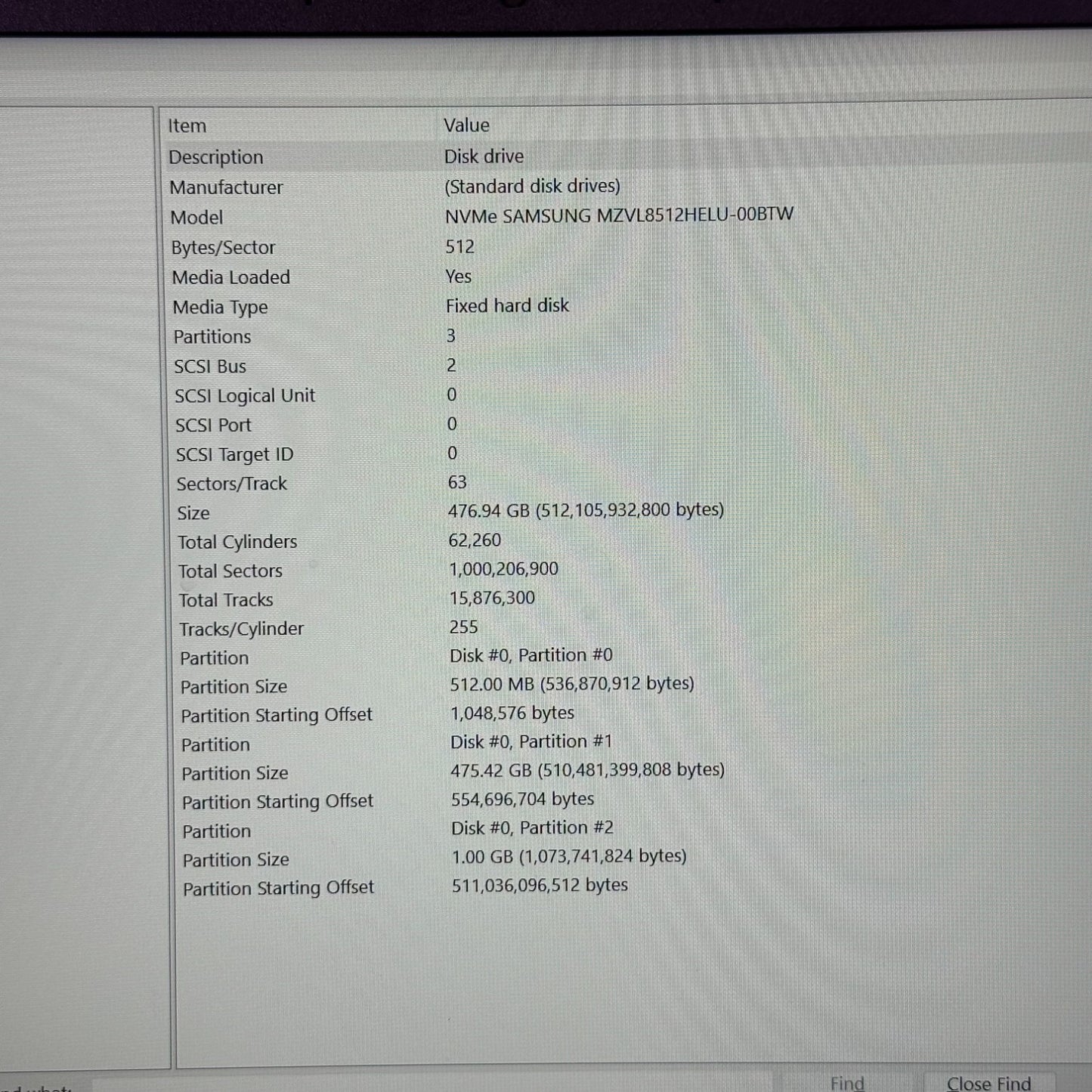Select the Media Loaded row
Screen dimensions: 1092x1092
pos(230,277)
